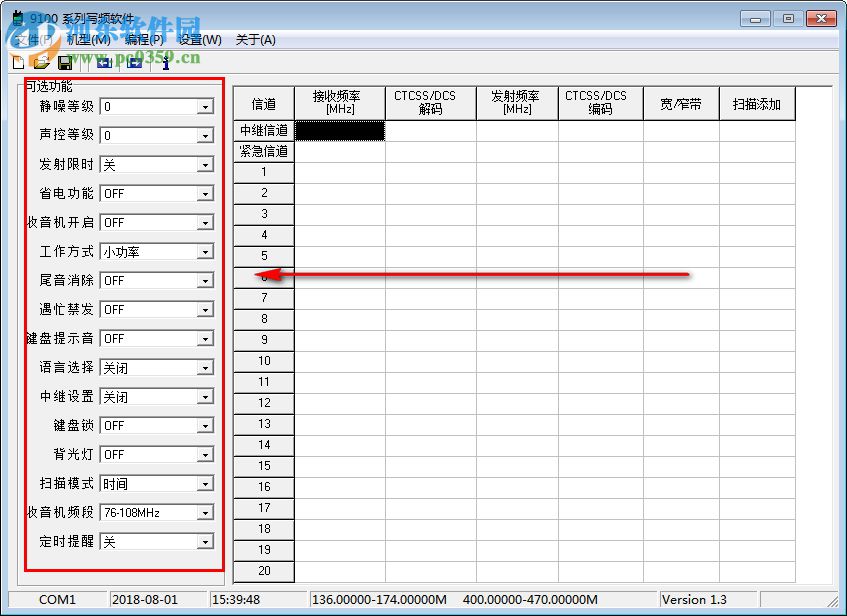Expand the 收音机开启 dropdown
This screenshot has width=847, height=616.
205,223
